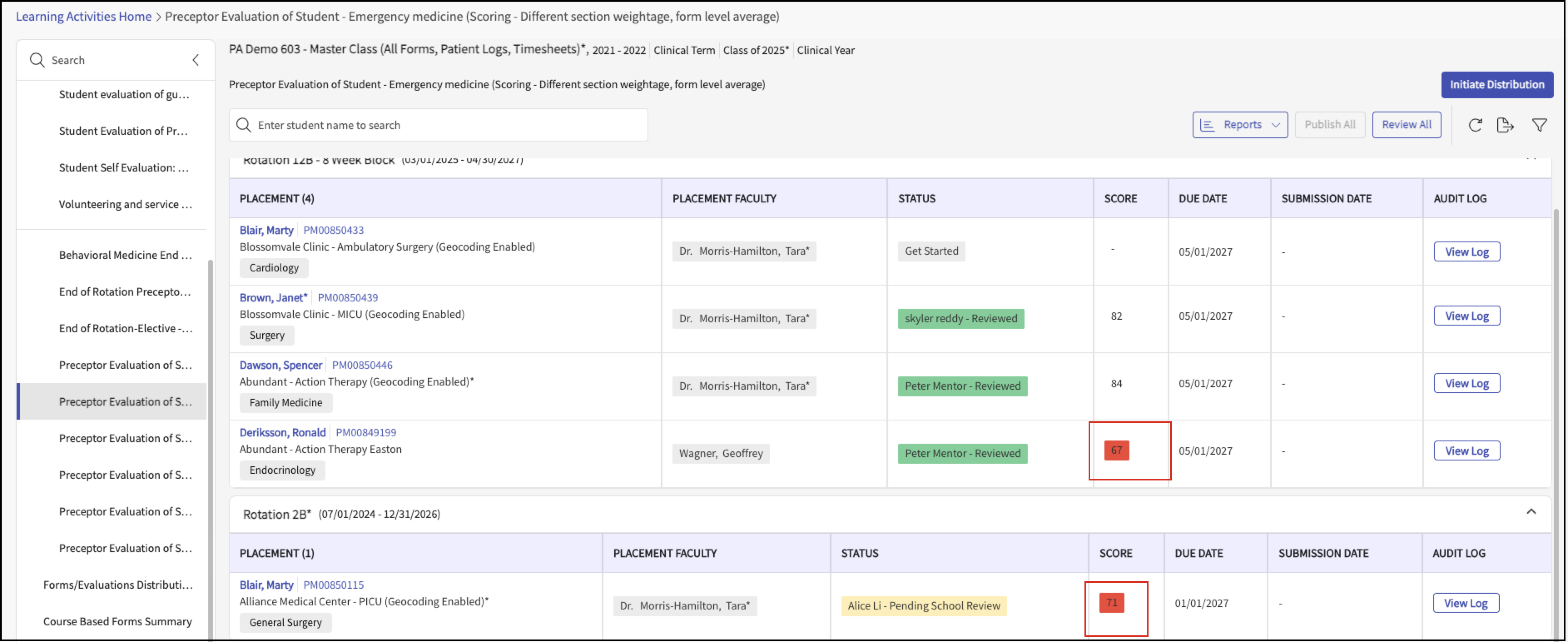Click the export icon beside refresh
This screenshot has height=642, width=1568.
1505,125
